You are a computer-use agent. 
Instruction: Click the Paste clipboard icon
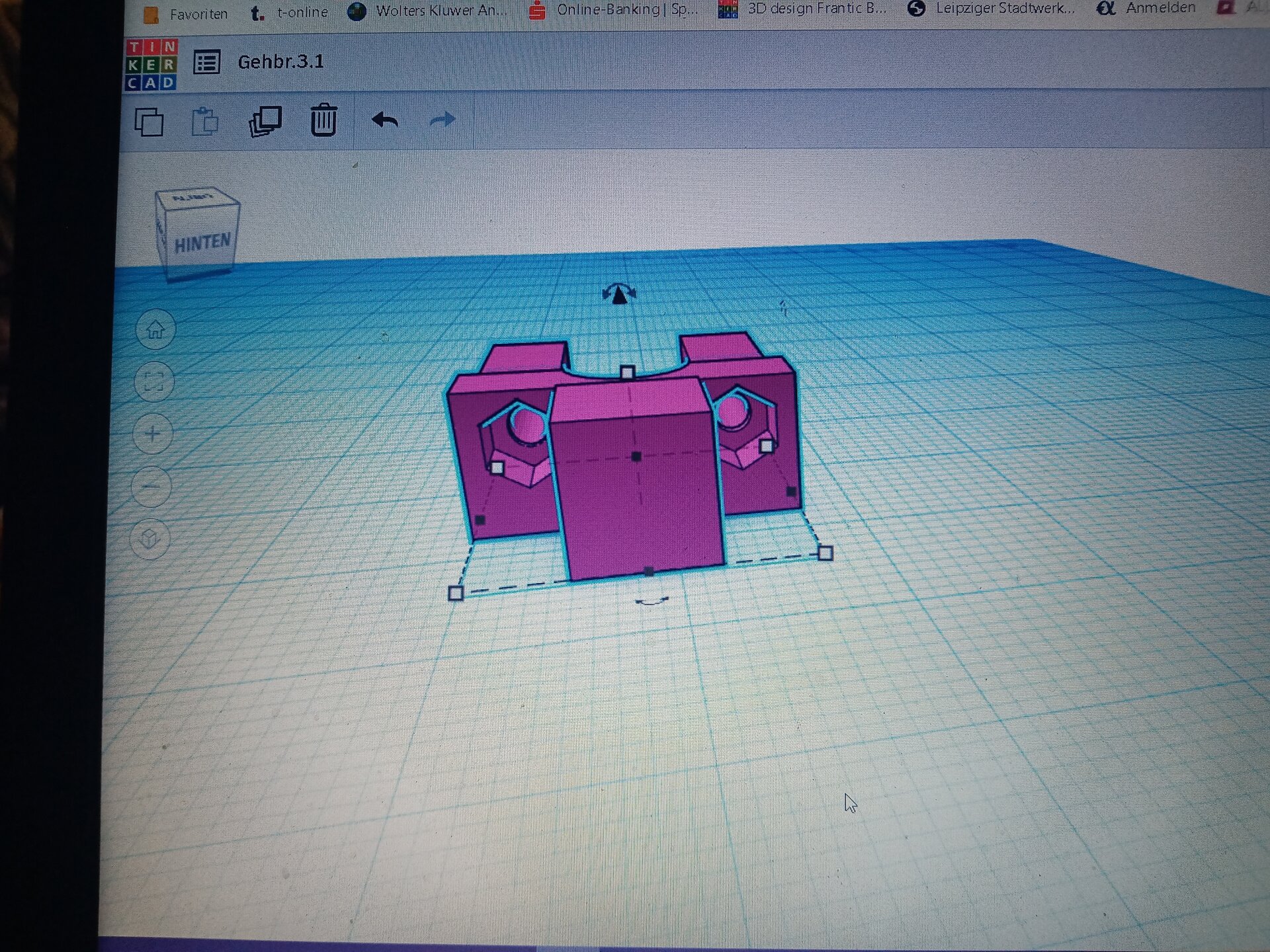tap(205, 122)
